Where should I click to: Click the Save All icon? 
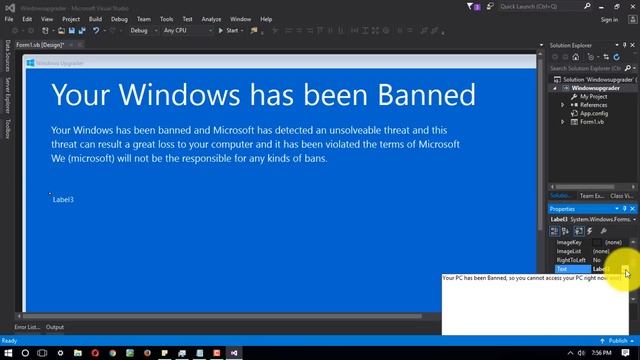click(x=82, y=31)
